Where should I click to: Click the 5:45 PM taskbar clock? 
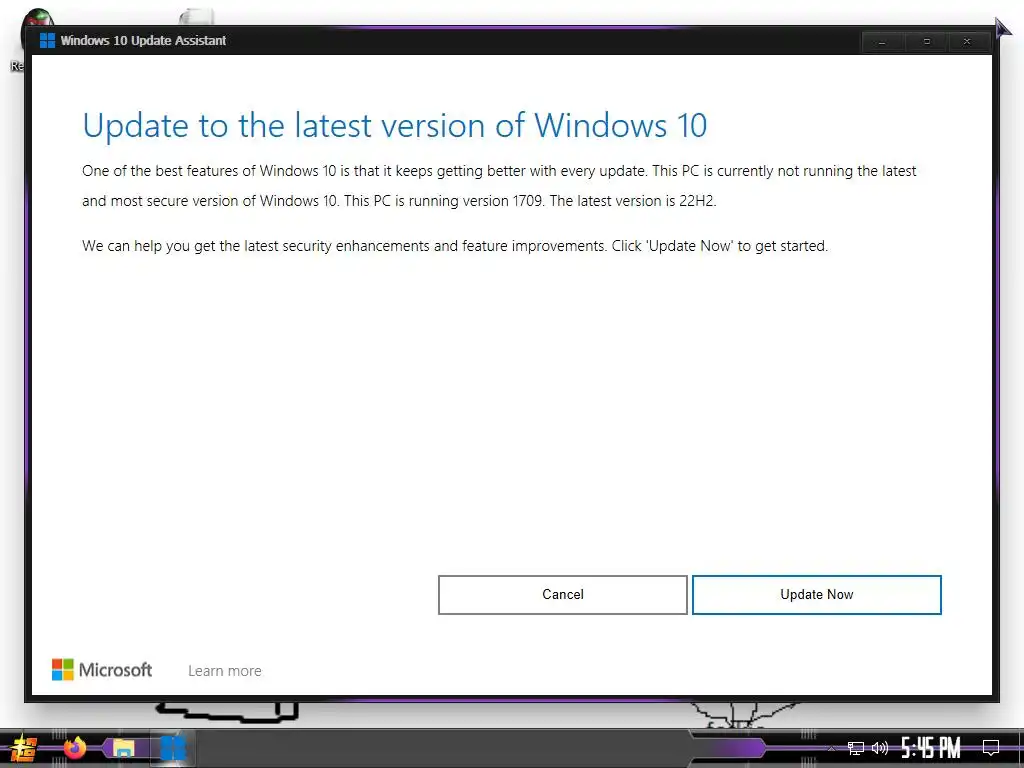pyautogui.click(x=931, y=748)
